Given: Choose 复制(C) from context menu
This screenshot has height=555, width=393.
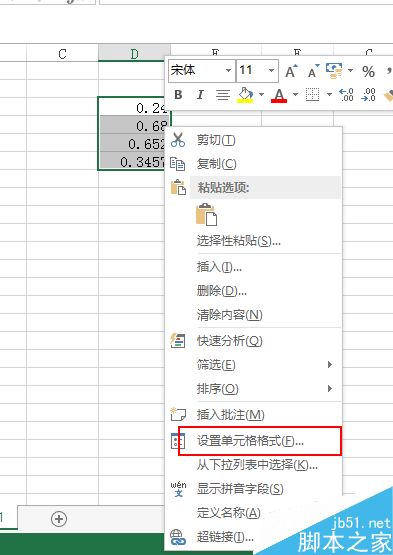Looking at the screenshot, I should point(253,164).
